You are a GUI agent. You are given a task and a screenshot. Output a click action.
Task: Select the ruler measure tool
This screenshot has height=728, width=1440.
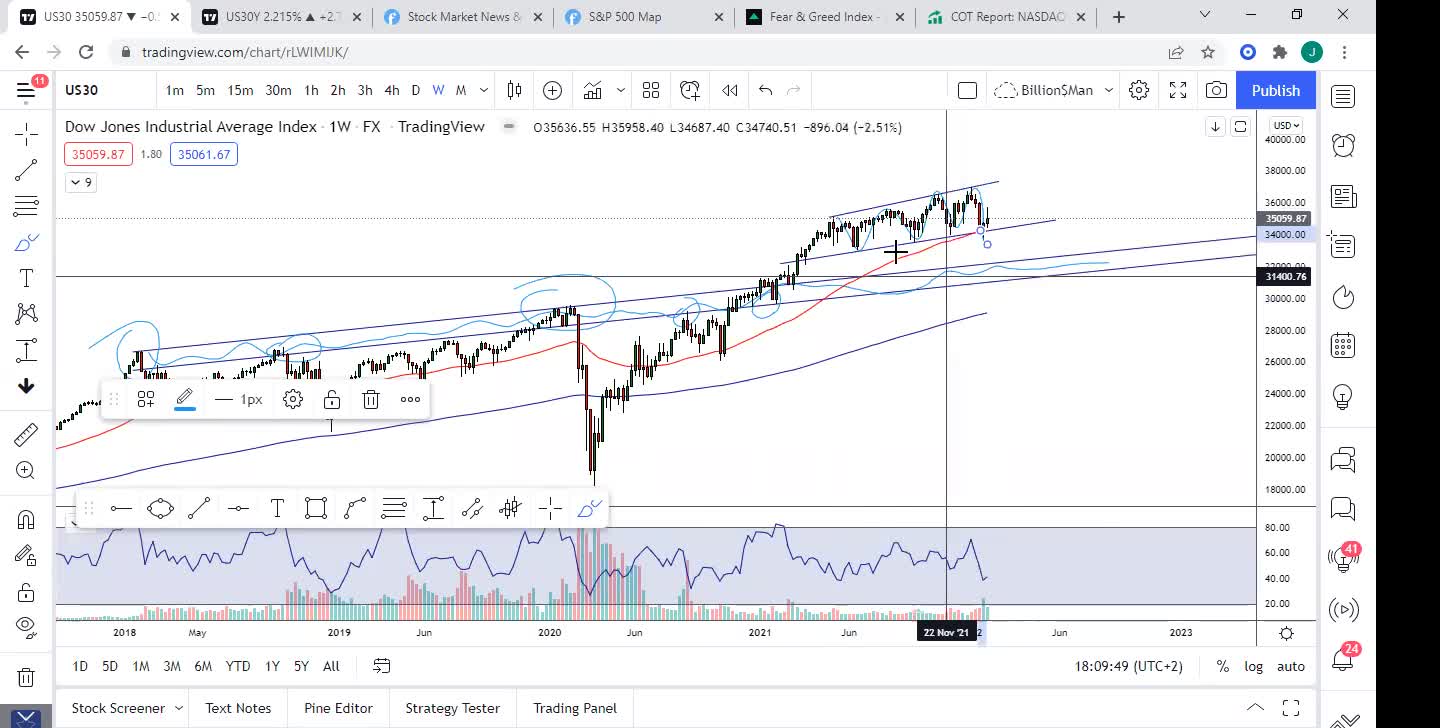[x=26, y=434]
